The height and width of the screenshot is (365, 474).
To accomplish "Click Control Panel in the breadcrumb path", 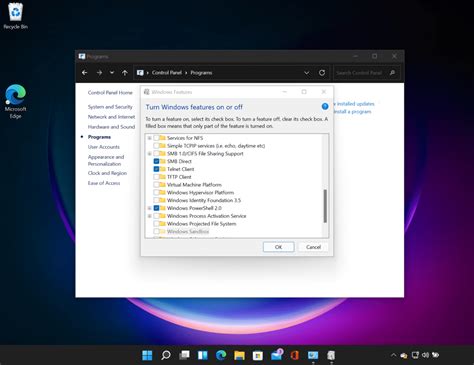I will click(x=167, y=73).
